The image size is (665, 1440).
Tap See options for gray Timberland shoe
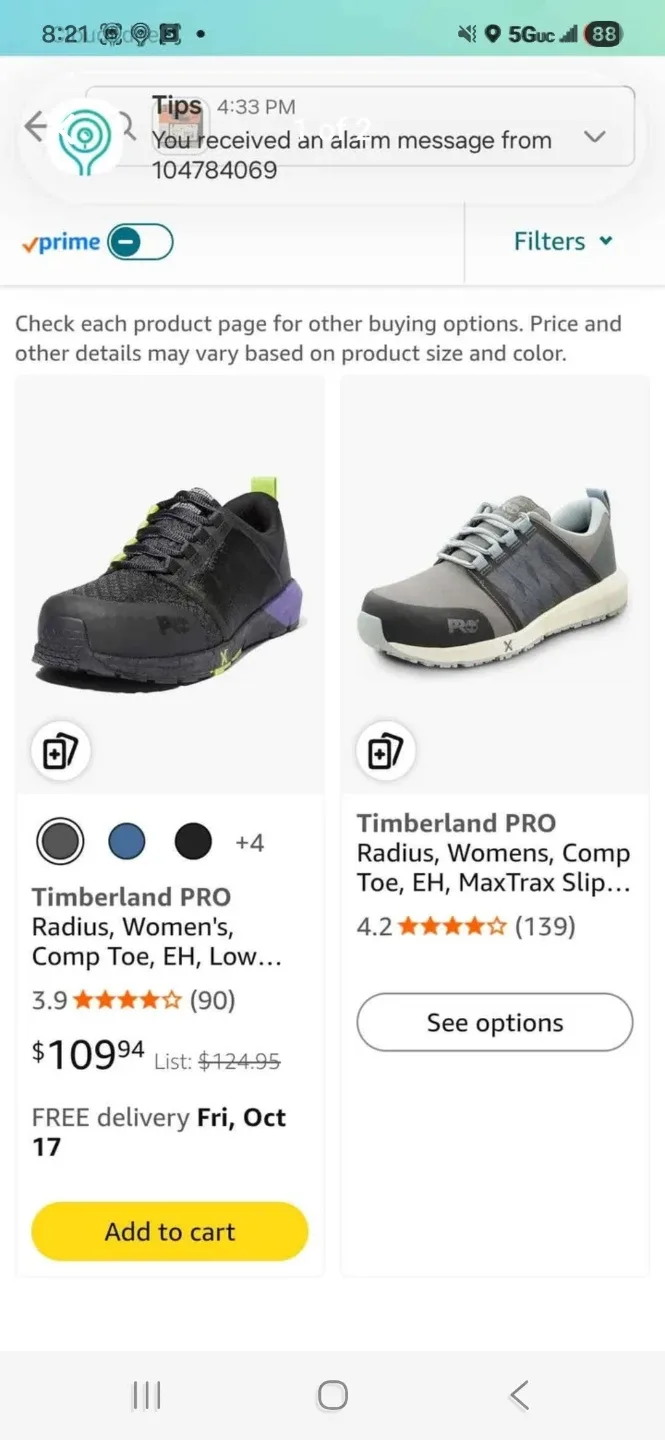493,1022
